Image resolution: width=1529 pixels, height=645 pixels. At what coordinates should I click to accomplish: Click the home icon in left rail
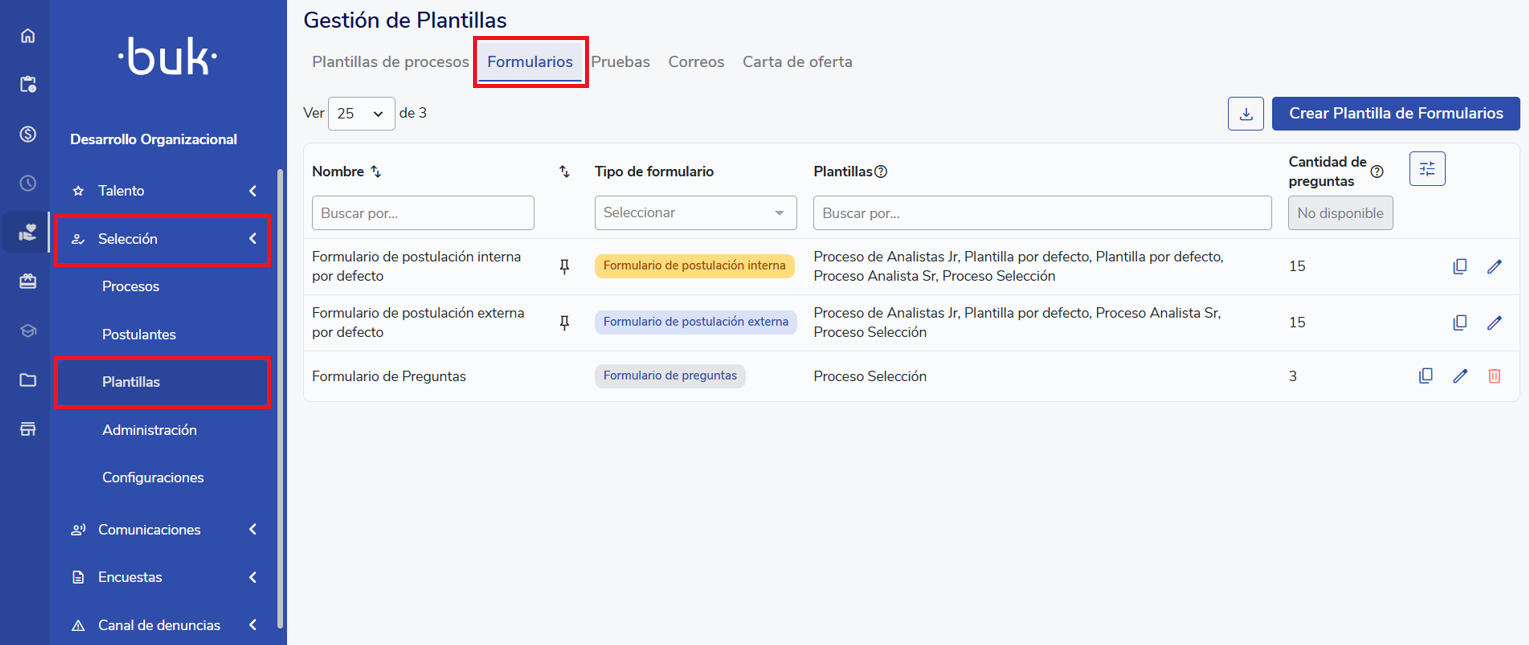pyautogui.click(x=28, y=36)
